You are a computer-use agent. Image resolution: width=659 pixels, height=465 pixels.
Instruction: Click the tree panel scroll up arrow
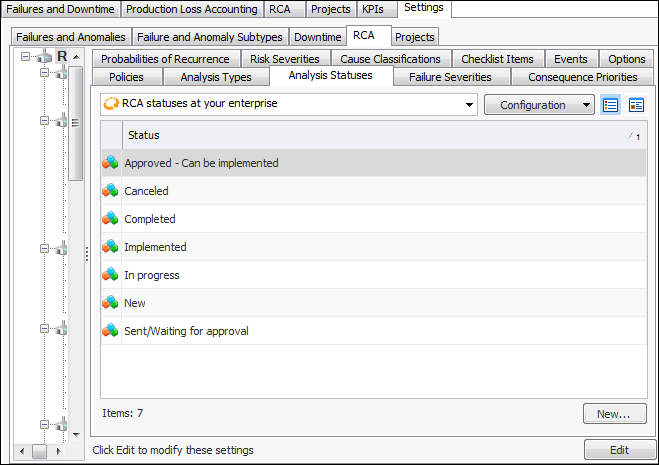(76, 57)
